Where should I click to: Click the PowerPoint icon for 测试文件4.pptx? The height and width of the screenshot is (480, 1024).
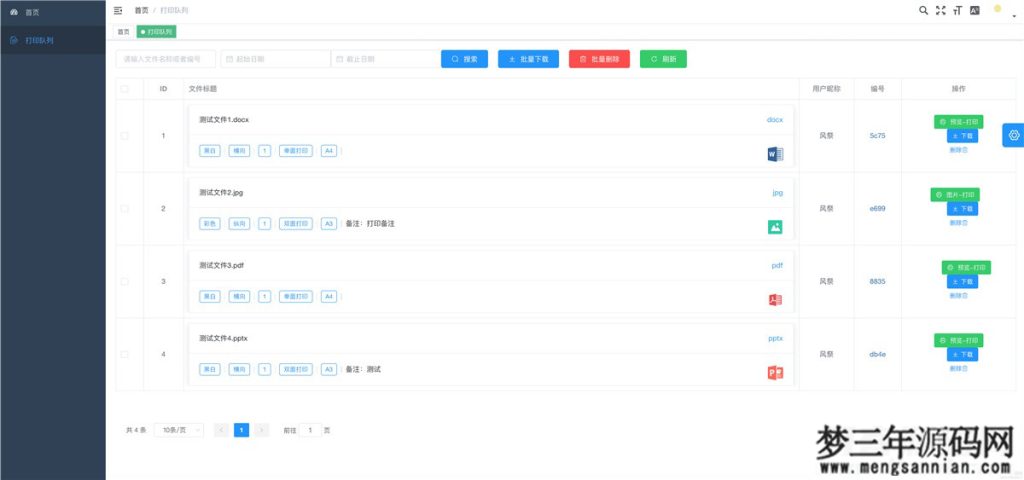click(x=775, y=373)
